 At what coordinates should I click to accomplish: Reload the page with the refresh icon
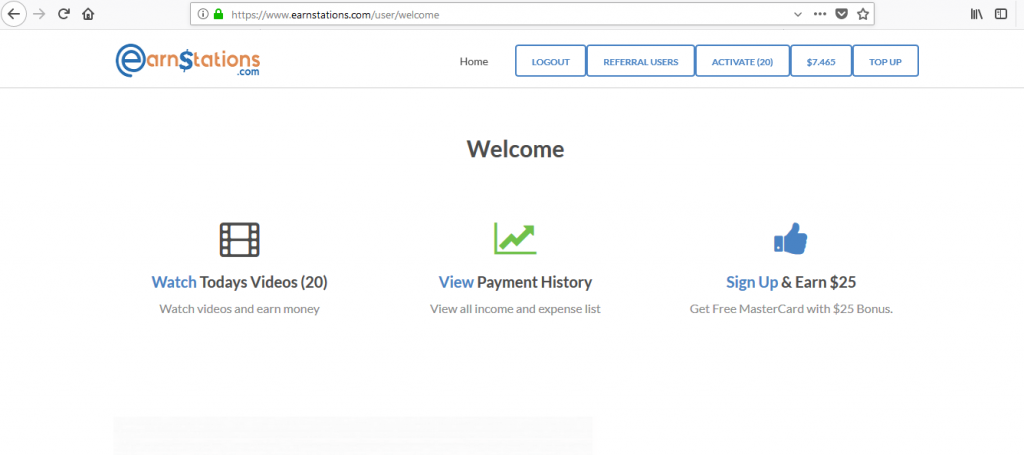(64, 15)
